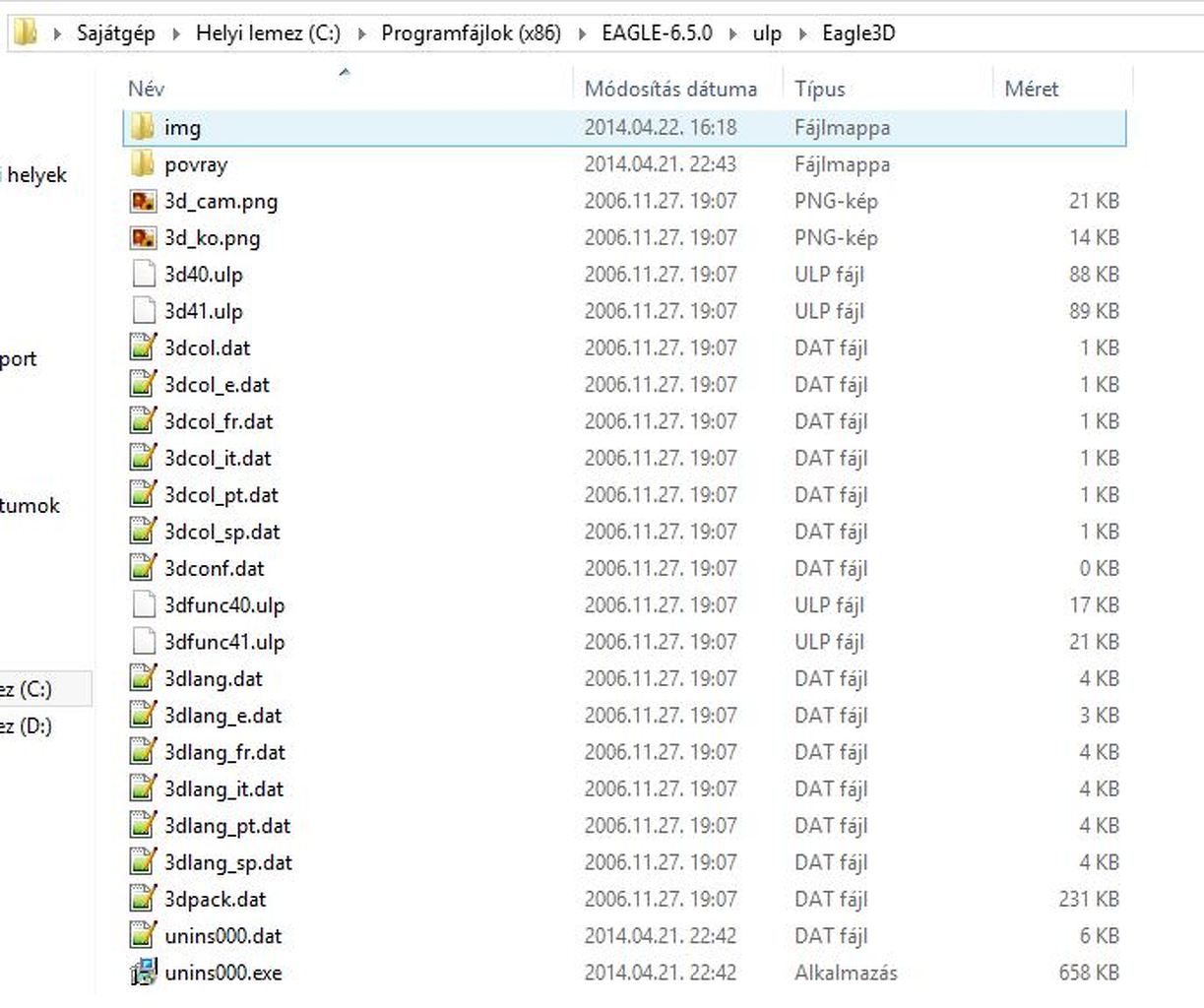Expand the arrow after Programfájlok (x86)
This screenshot has height=1008, width=1204.
point(582,33)
